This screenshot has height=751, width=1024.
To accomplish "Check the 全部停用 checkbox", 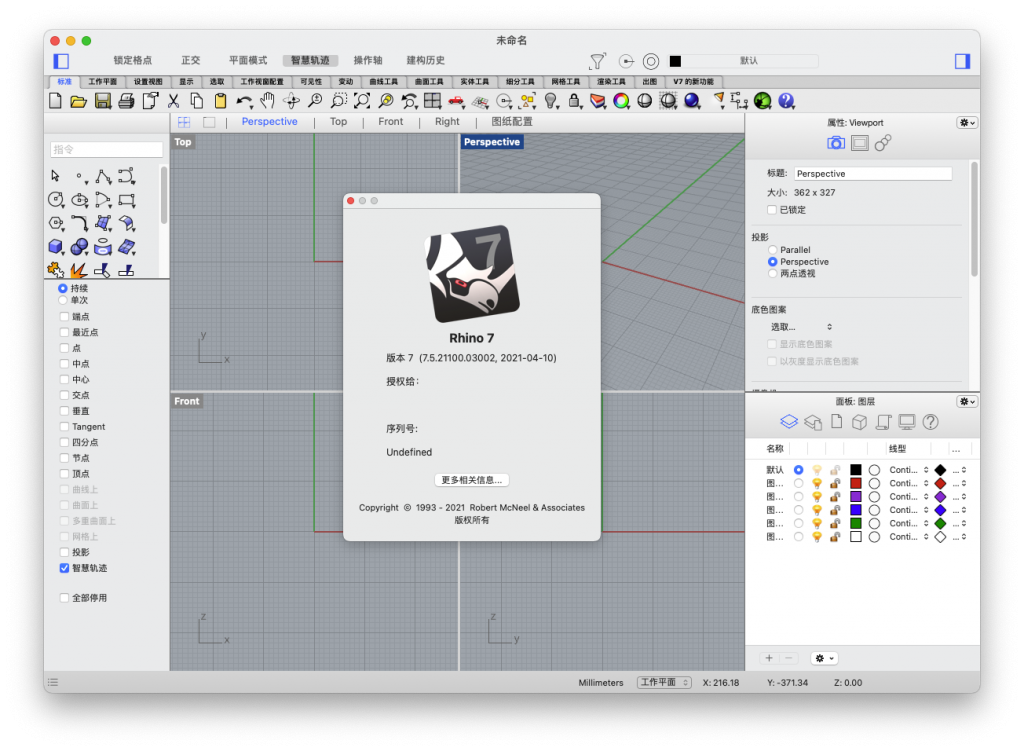I will click(64, 598).
